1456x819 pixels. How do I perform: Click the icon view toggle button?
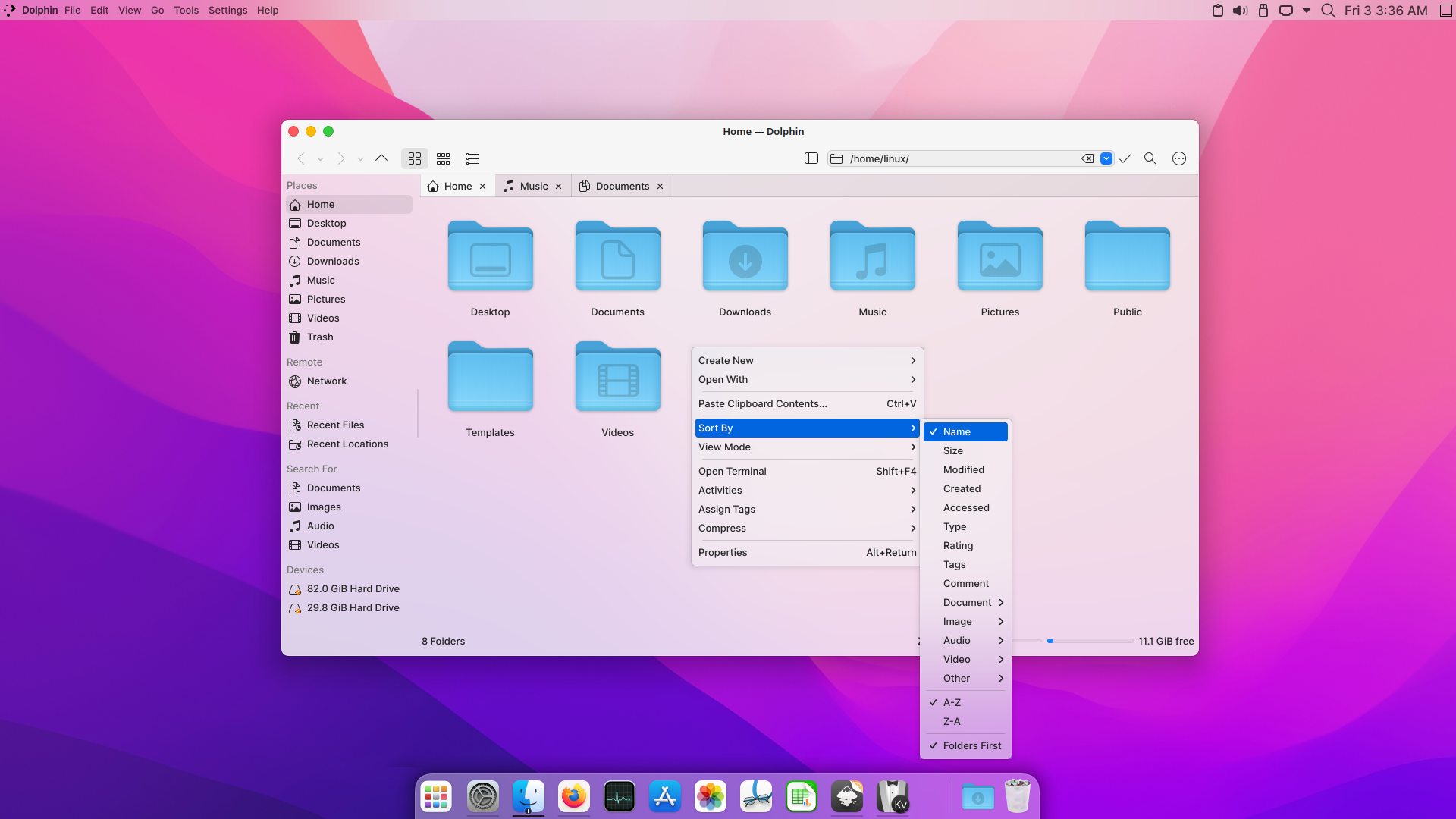[x=414, y=158]
